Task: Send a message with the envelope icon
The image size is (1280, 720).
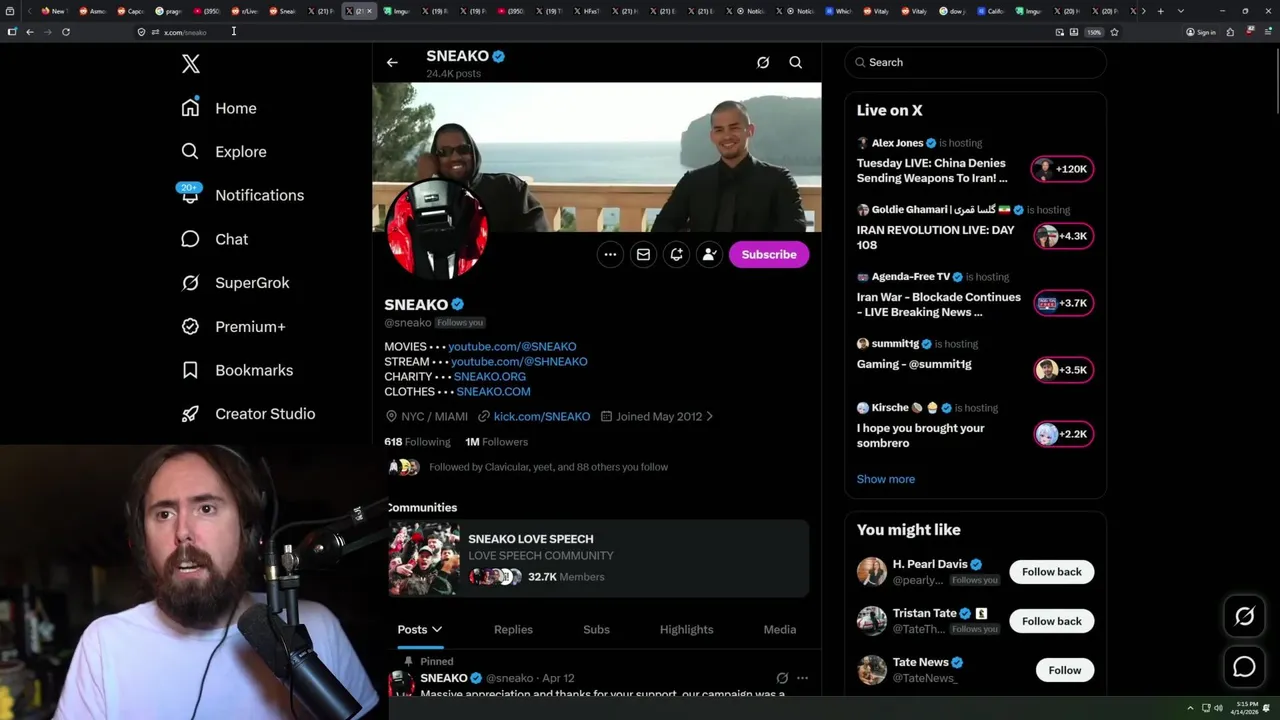Action: 643,254
